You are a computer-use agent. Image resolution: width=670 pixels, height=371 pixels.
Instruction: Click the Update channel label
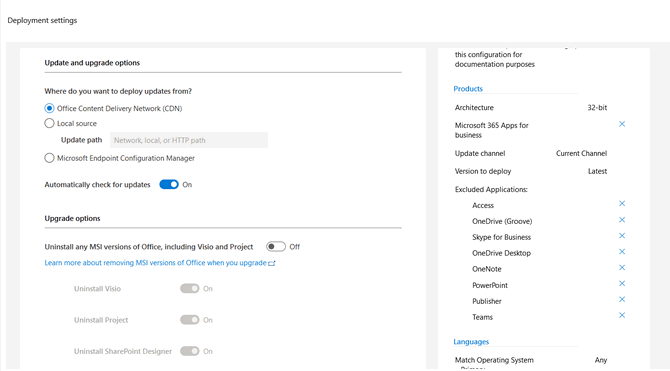coord(480,153)
